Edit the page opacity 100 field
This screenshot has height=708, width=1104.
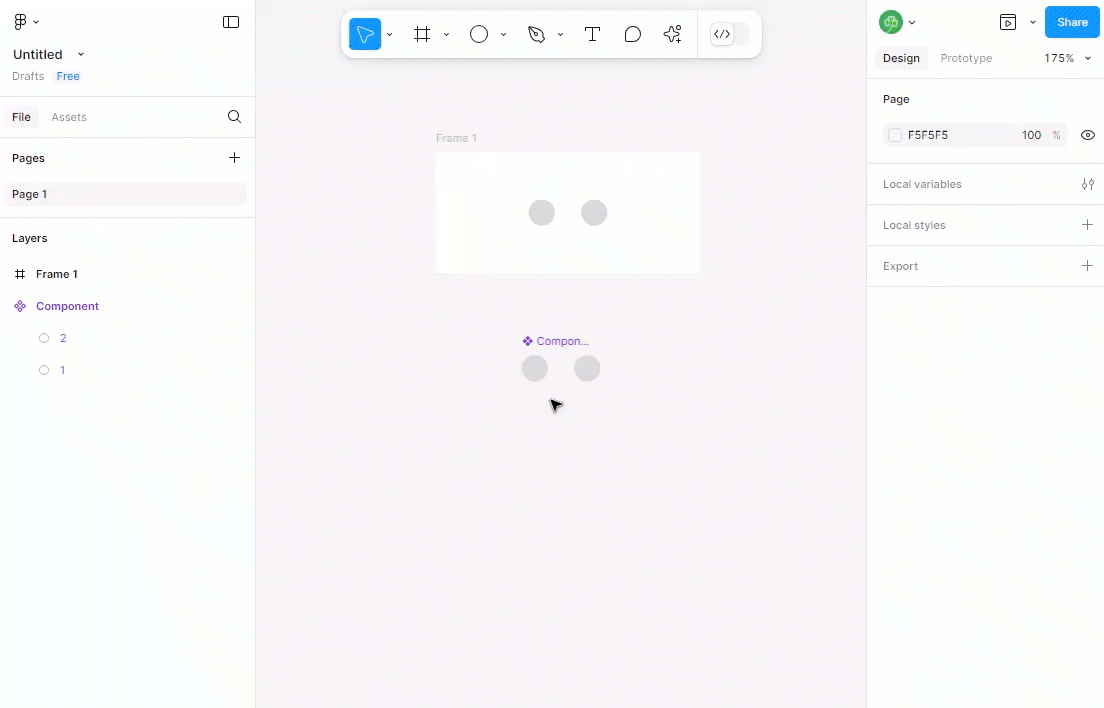[x=1031, y=135]
